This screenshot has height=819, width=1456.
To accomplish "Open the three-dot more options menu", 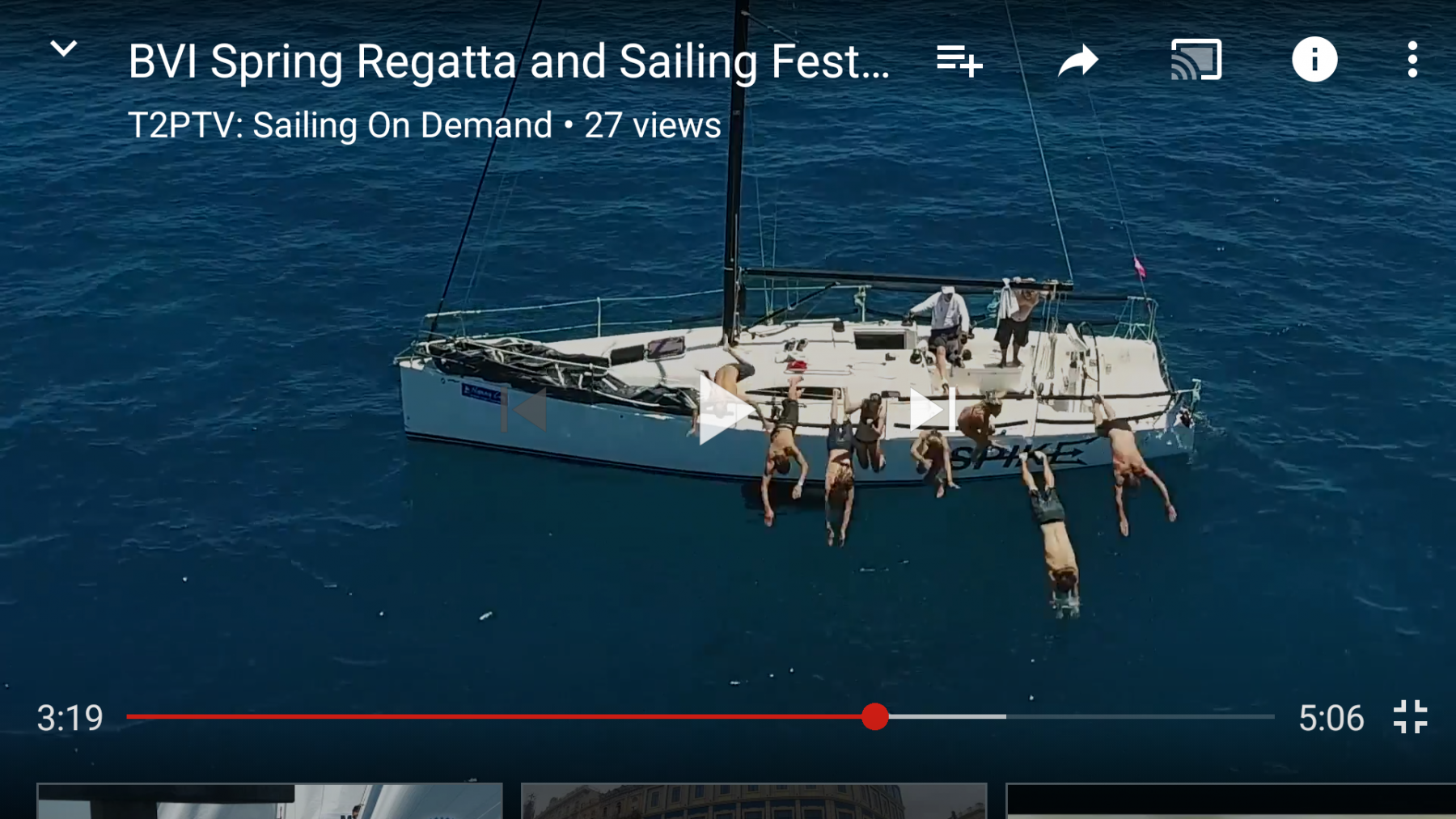I will (x=1412, y=60).
